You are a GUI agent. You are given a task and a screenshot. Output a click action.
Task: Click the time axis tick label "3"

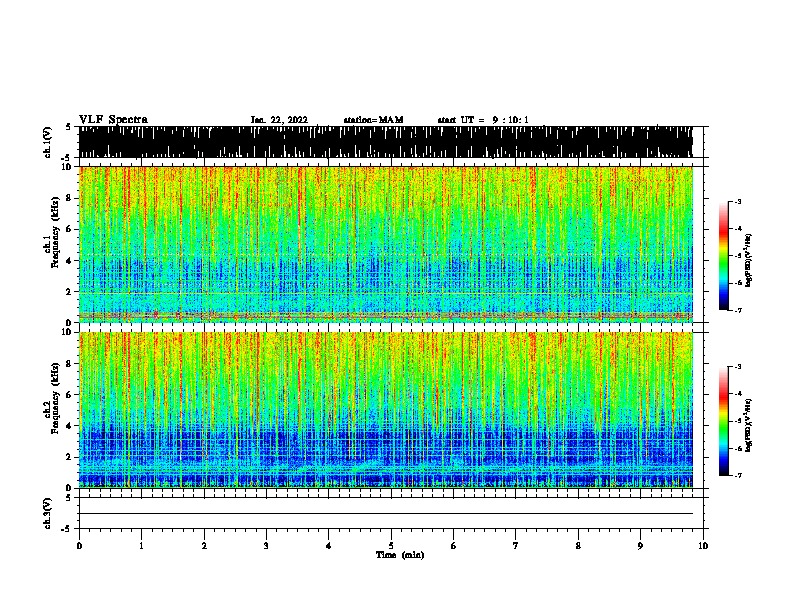click(266, 546)
